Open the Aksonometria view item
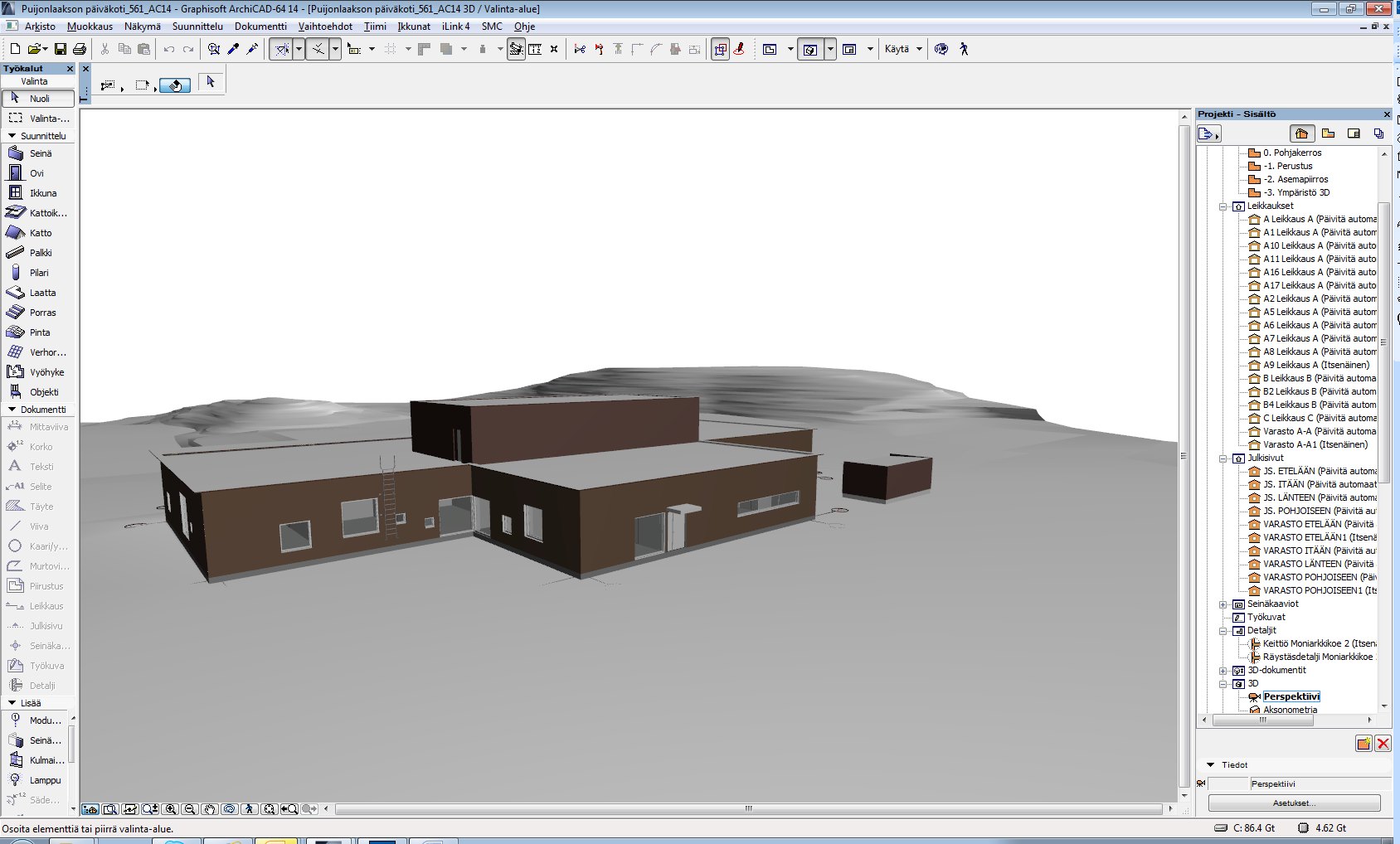 point(1290,710)
